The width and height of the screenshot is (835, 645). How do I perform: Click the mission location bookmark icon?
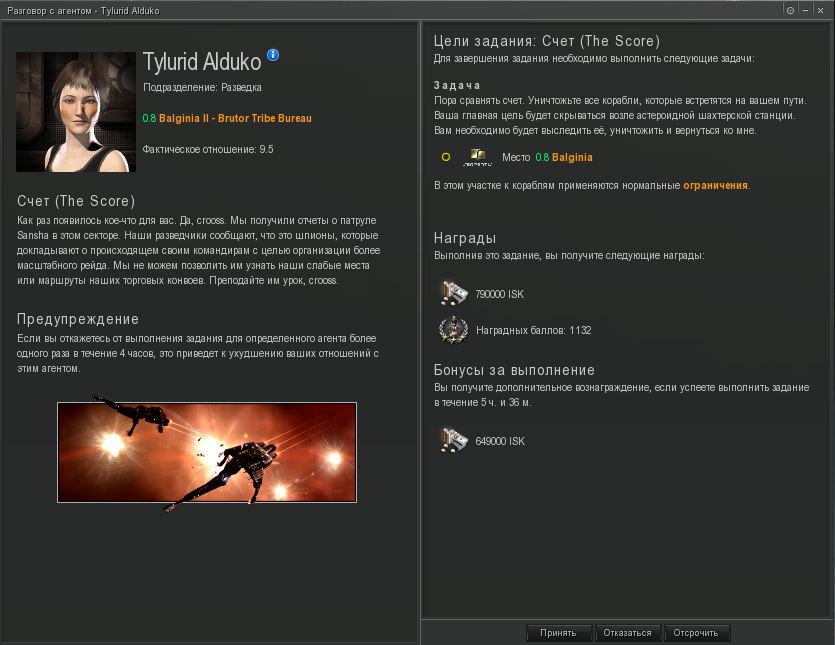pos(477,157)
